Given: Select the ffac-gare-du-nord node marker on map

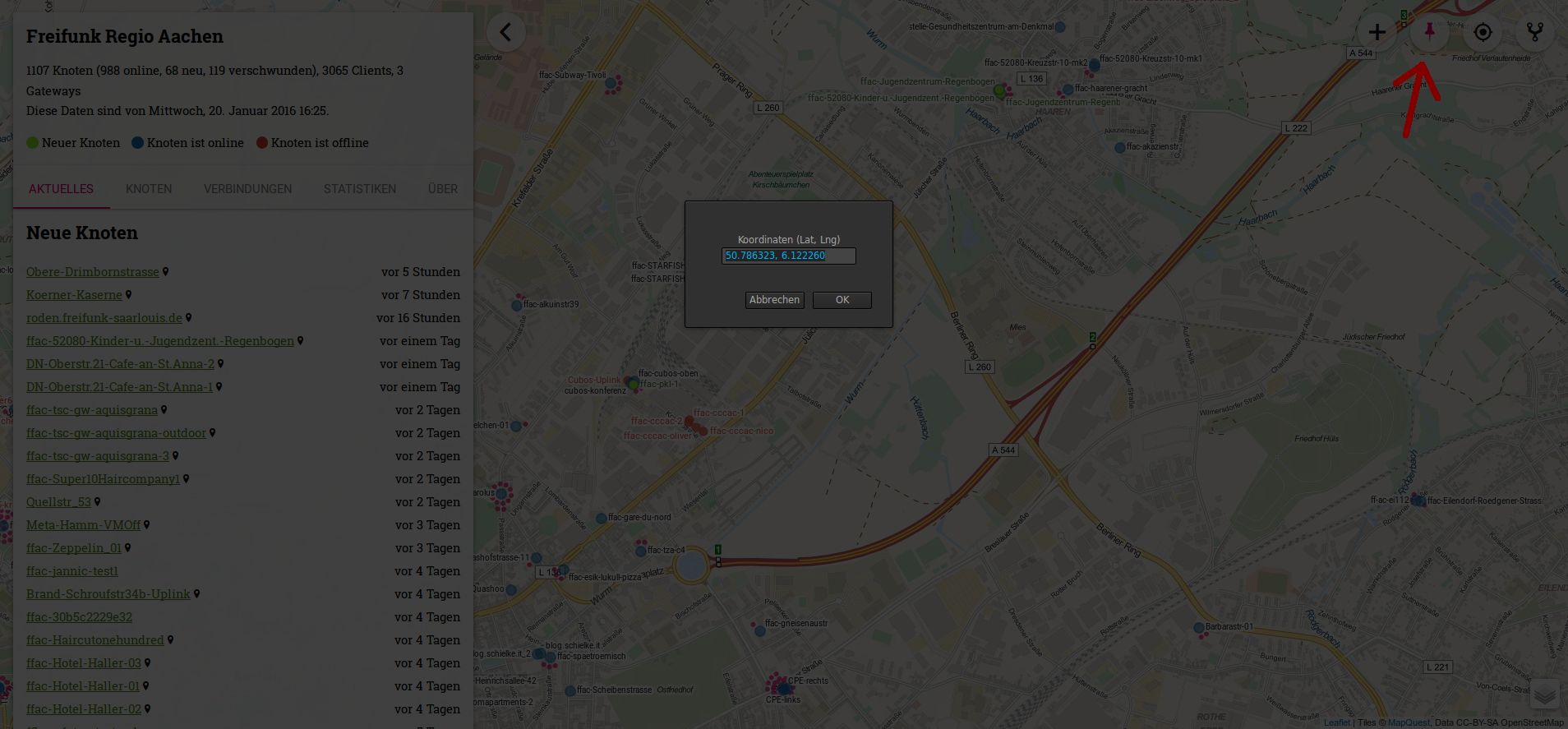Looking at the screenshot, I should [601, 519].
